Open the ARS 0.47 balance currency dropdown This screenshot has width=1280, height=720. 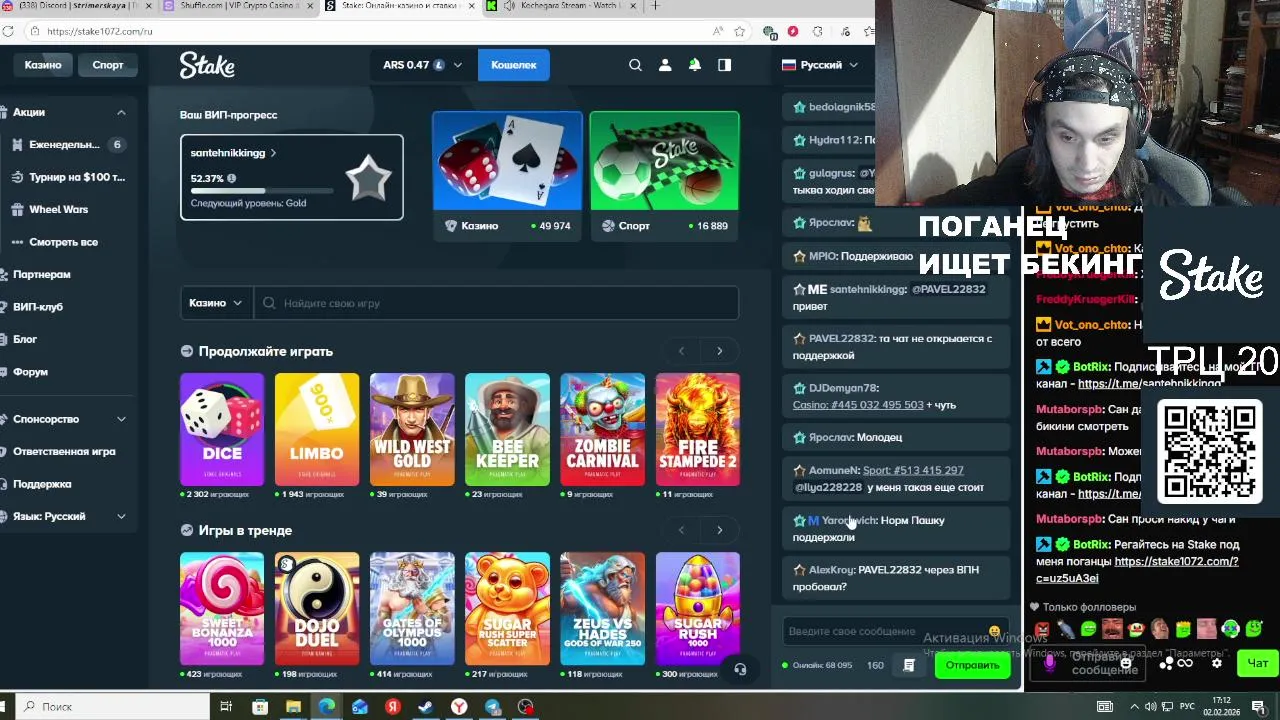coord(422,65)
